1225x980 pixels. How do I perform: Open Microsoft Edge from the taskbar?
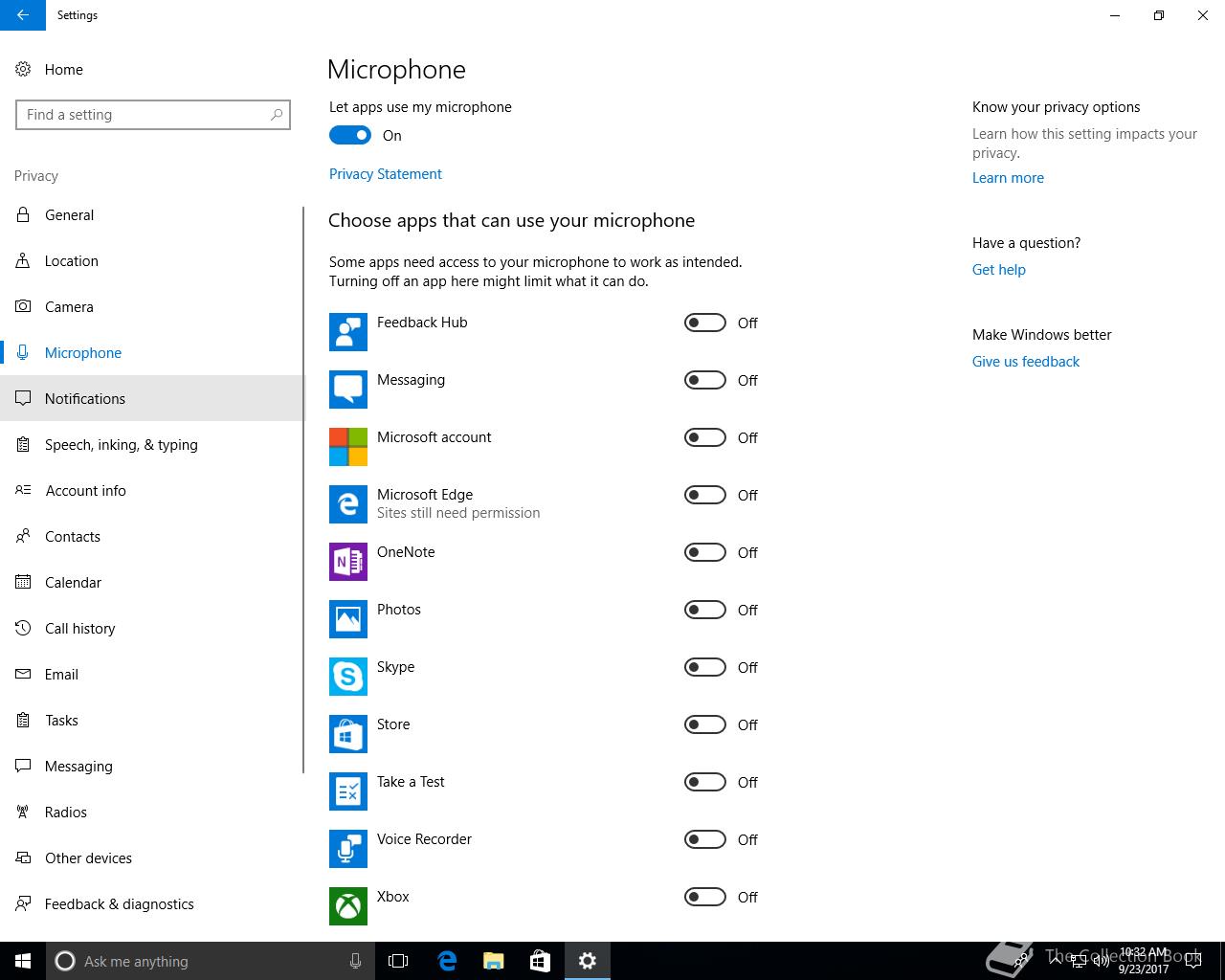pyautogui.click(x=447, y=961)
